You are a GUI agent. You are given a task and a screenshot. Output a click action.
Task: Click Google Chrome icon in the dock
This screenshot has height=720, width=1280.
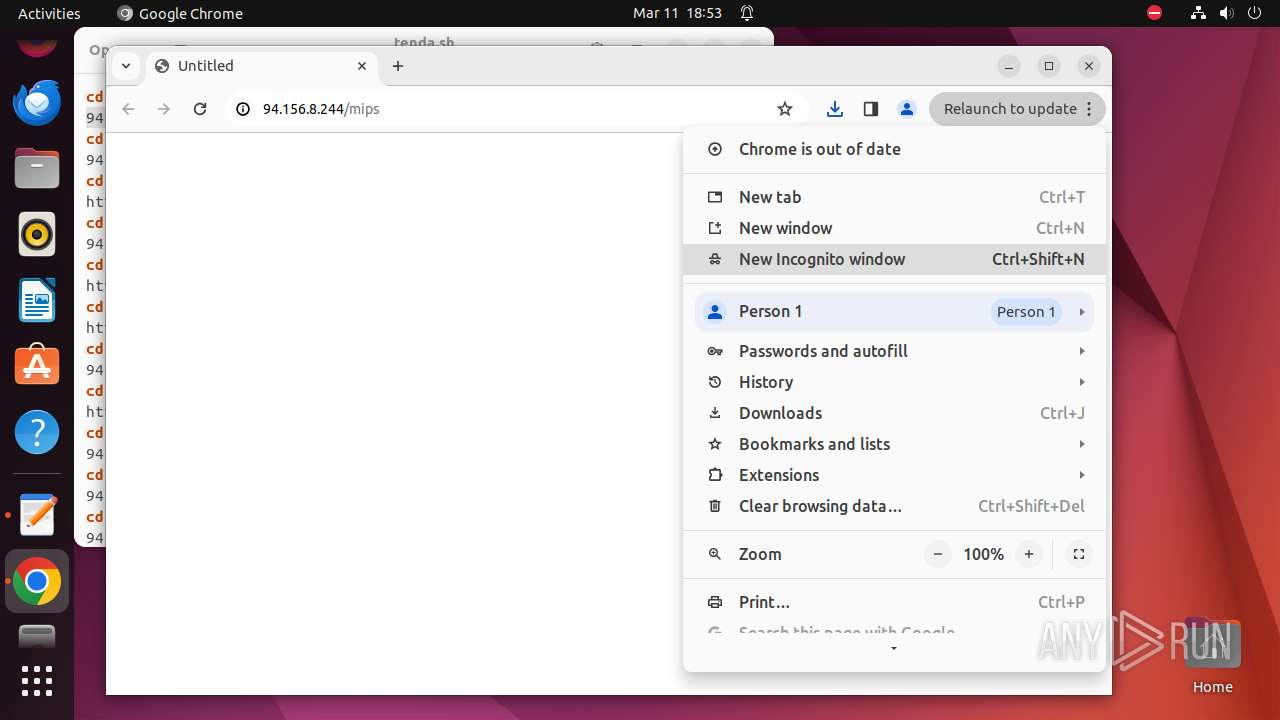(37, 581)
